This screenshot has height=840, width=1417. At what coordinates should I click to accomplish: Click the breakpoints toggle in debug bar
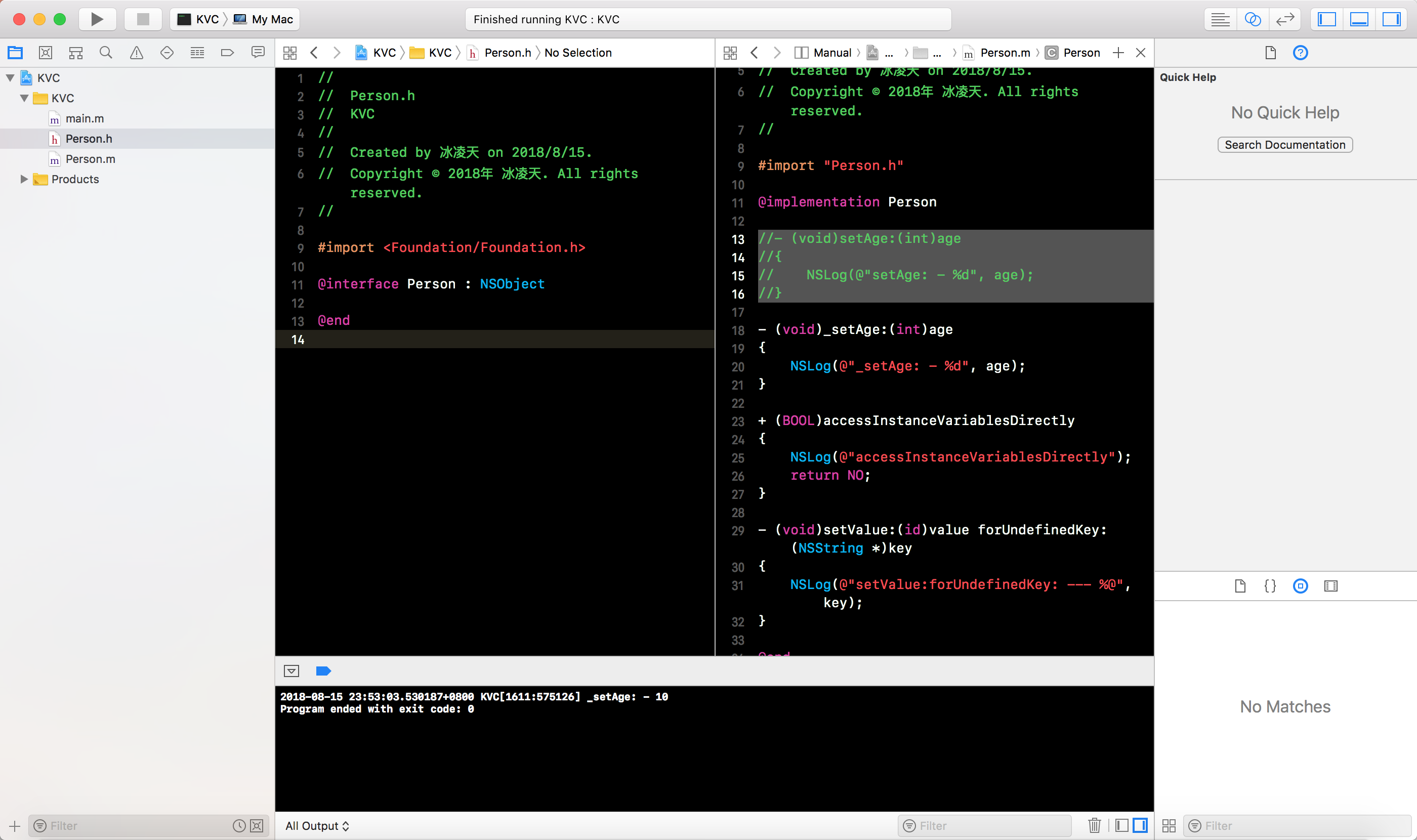point(323,671)
